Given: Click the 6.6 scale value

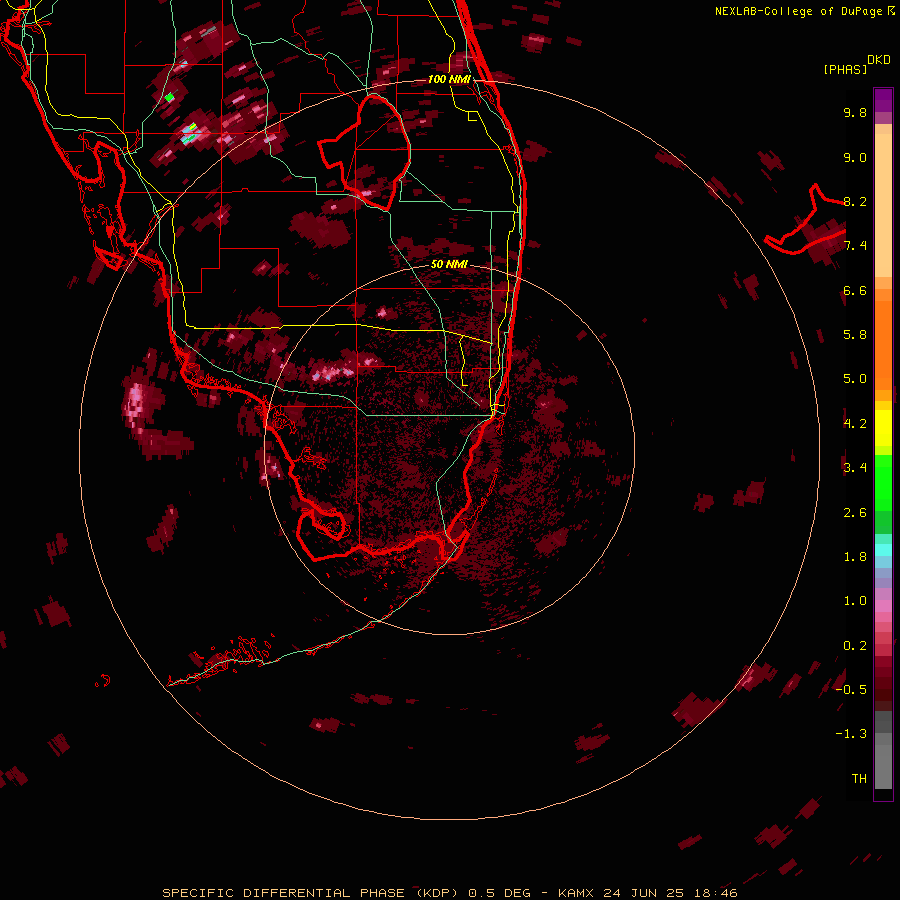Looking at the screenshot, I should (855, 290).
